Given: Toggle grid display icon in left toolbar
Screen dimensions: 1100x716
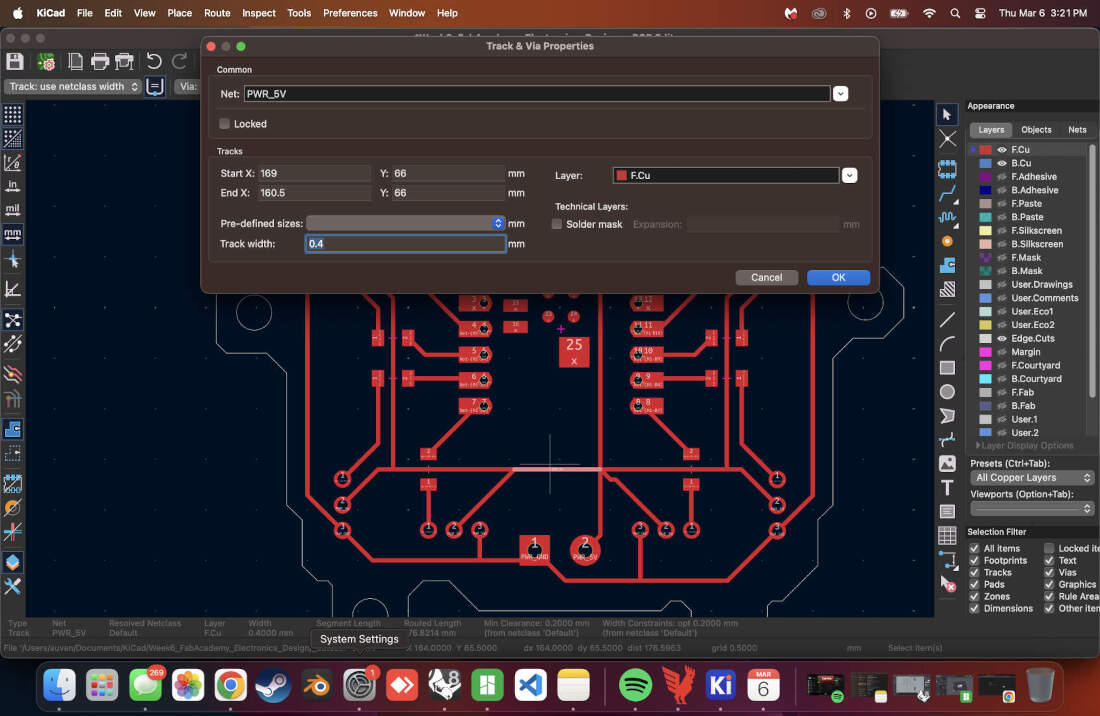Looking at the screenshot, I should 13,114.
